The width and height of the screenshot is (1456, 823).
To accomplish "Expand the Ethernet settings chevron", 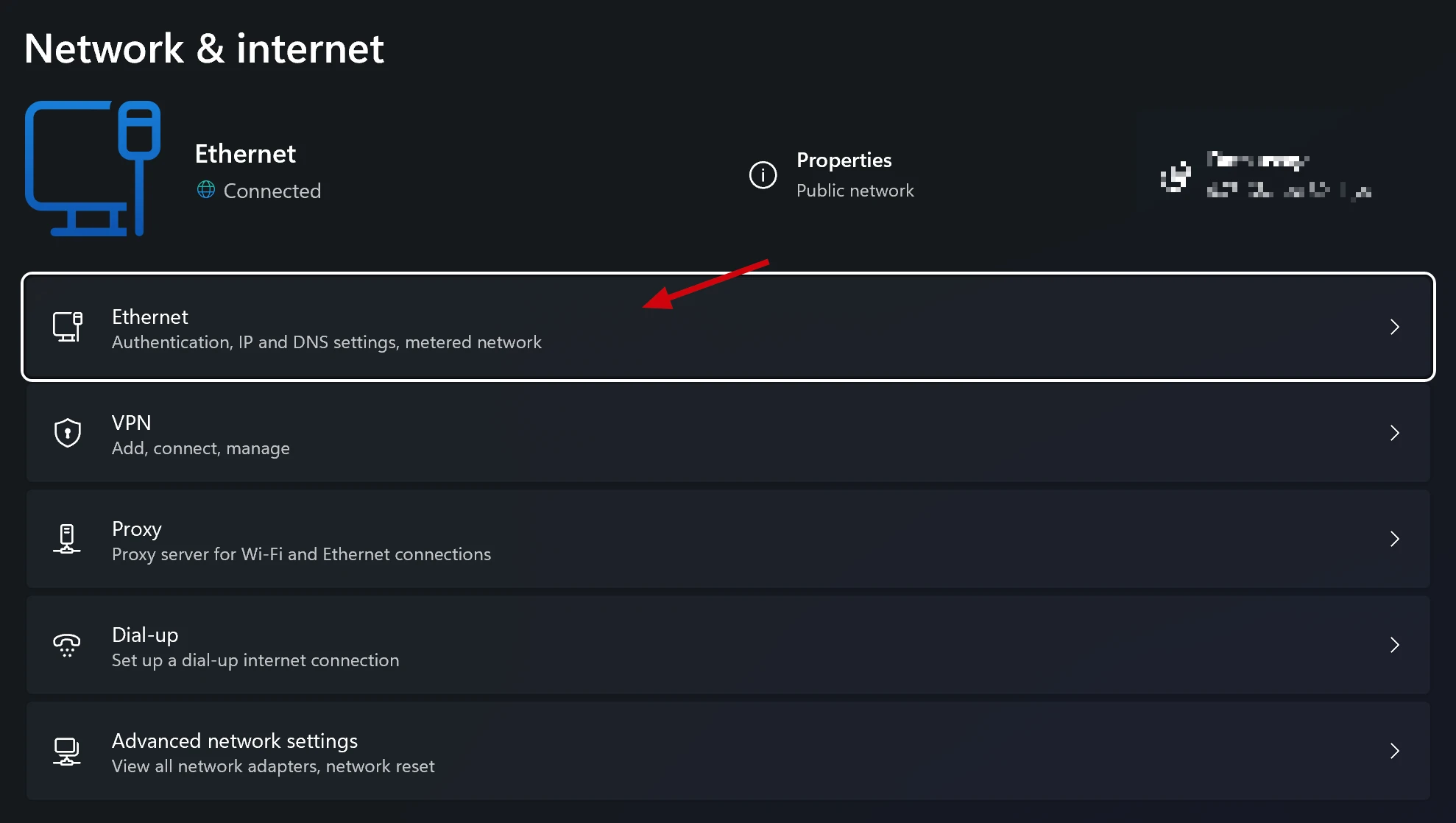I will point(1394,327).
